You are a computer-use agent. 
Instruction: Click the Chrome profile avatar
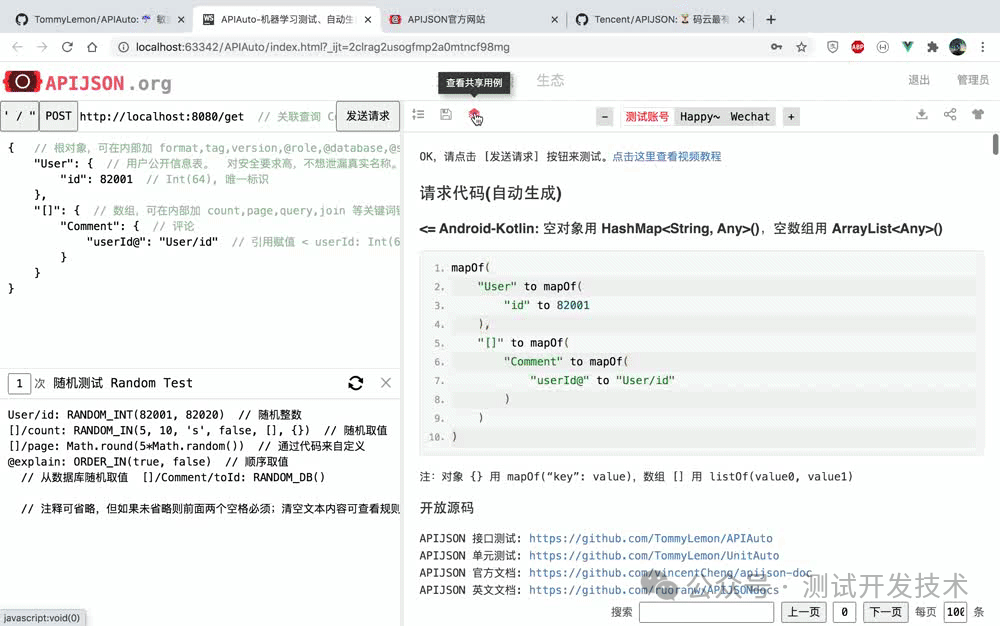click(957, 47)
